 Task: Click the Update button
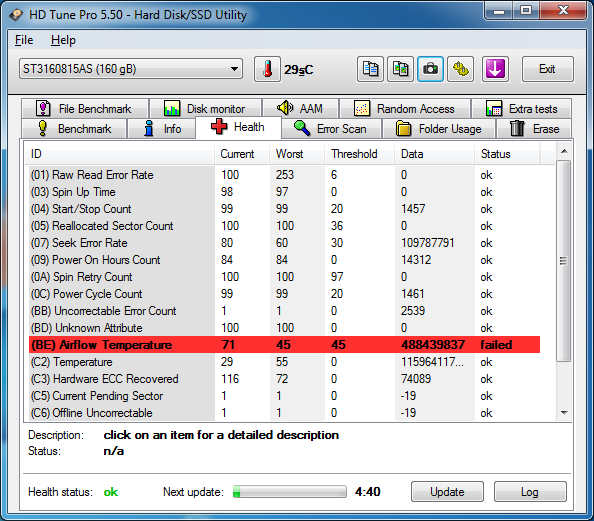tap(447, 492)
